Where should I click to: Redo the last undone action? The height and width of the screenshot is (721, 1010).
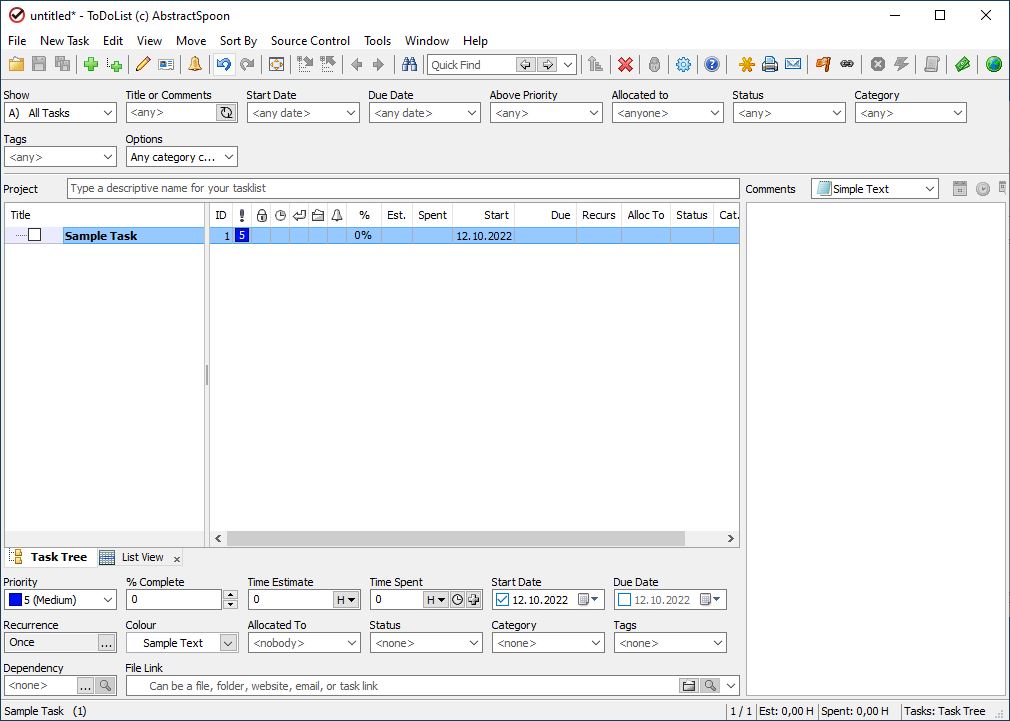[247, 64]
